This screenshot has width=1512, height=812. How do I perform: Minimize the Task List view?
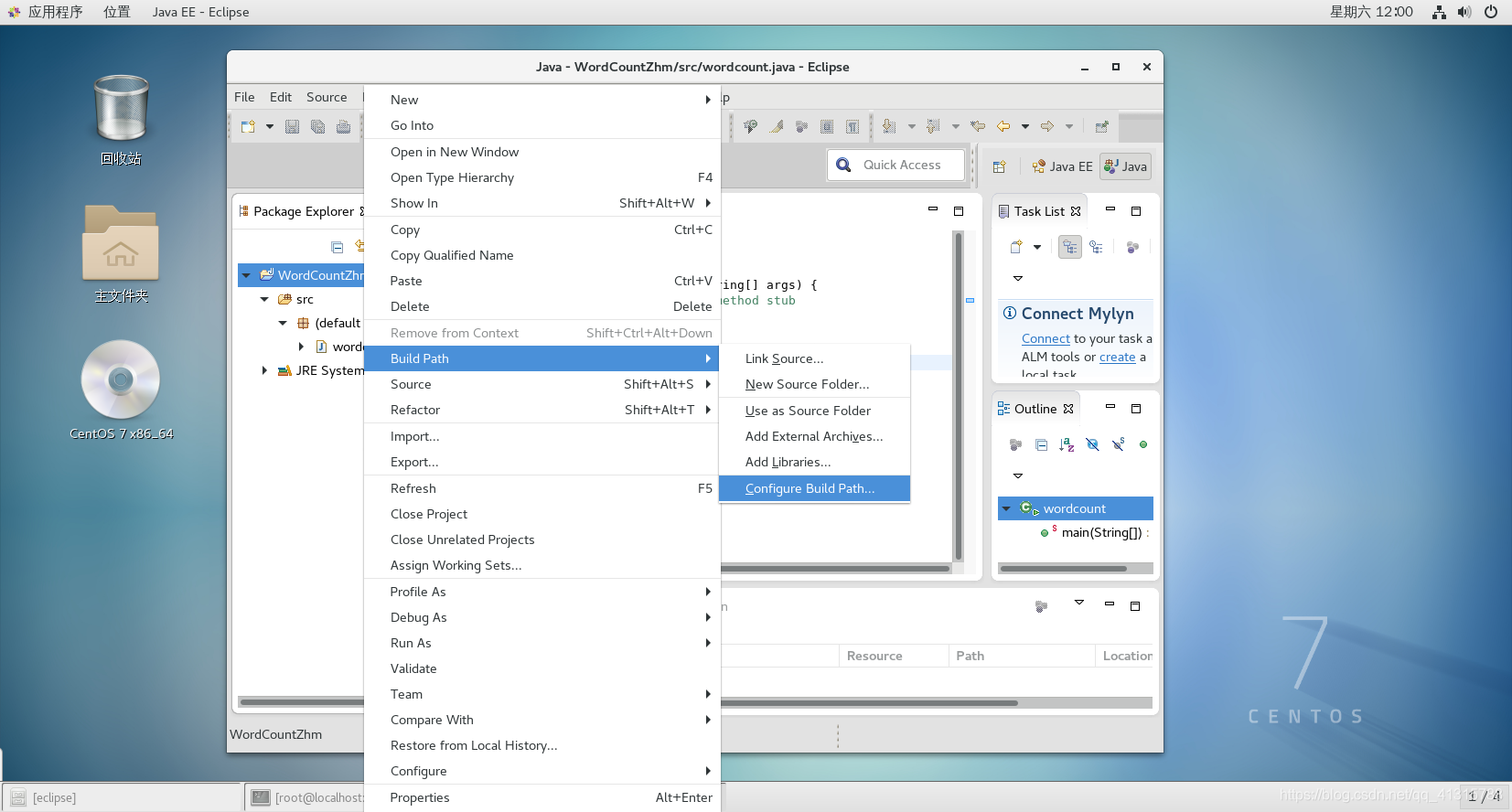tap(1110, 209)
